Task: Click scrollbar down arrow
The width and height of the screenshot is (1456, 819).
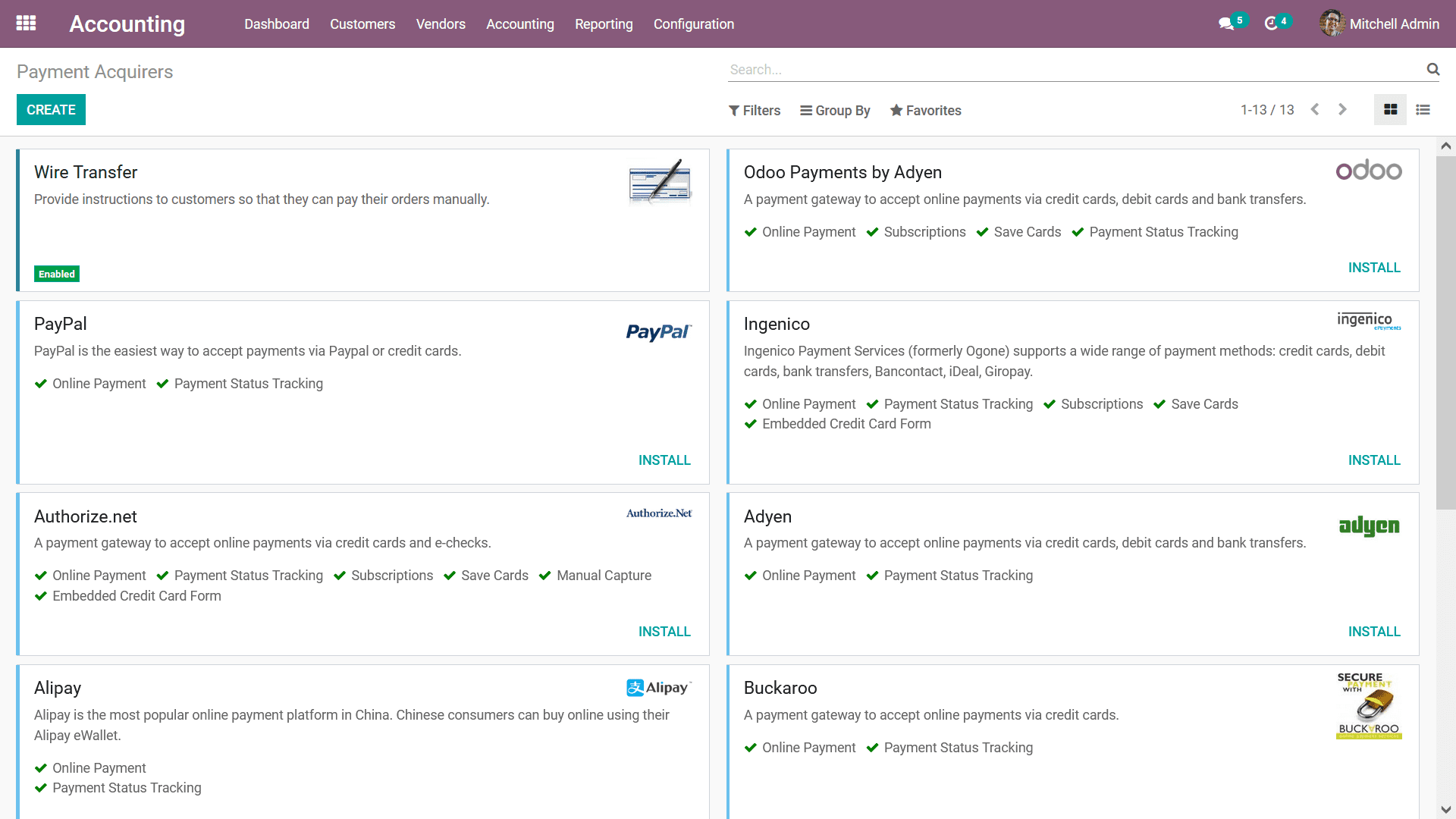Action: tap(1446, 809)
